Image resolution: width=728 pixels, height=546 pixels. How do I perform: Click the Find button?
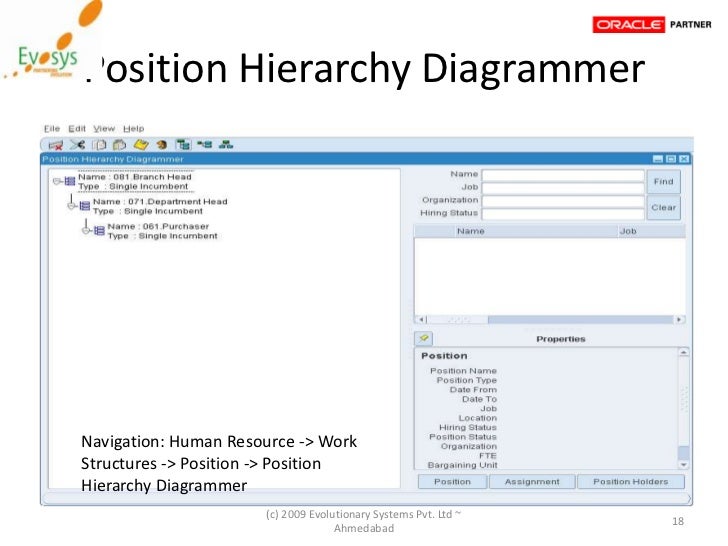(x=663, y=182)
